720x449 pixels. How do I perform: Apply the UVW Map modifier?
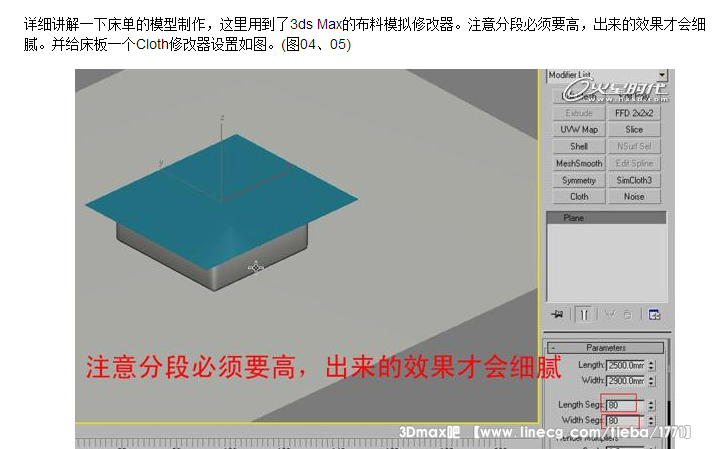coord(579,129)
